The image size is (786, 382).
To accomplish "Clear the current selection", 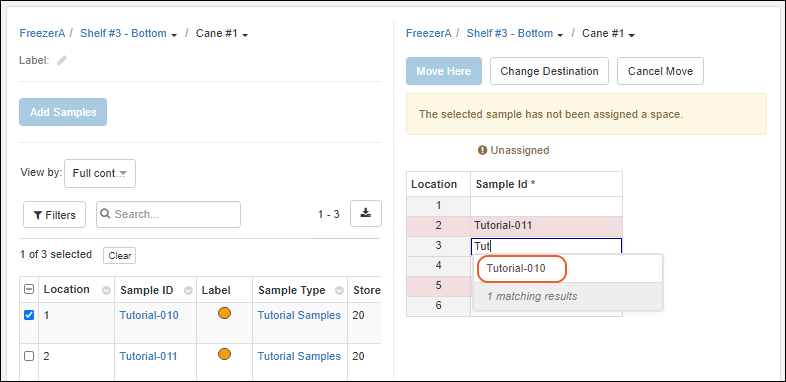I will point(120,256).
